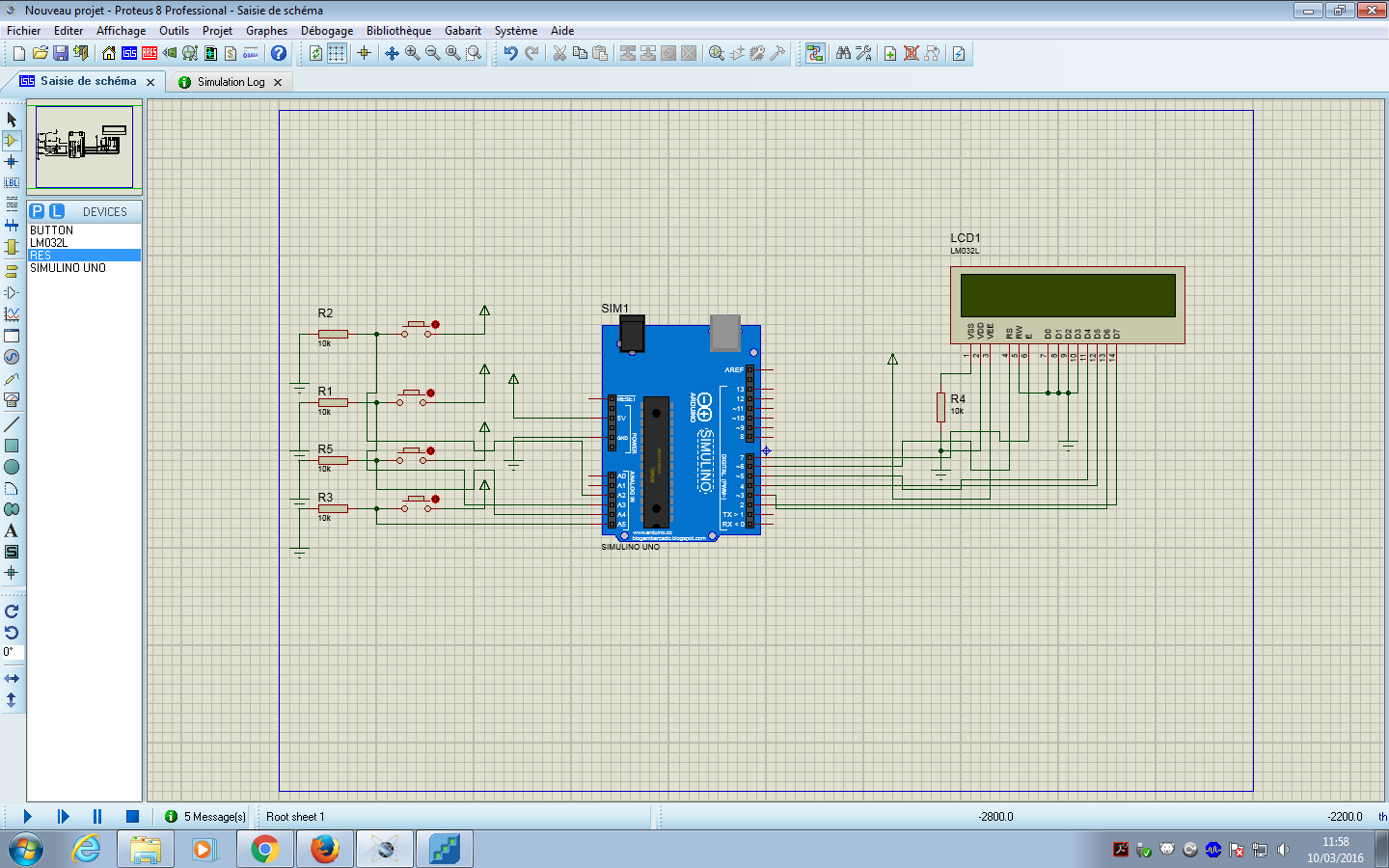
Task: Select SIMULINO UNO in the devices list
Action: tap(66, 268)
